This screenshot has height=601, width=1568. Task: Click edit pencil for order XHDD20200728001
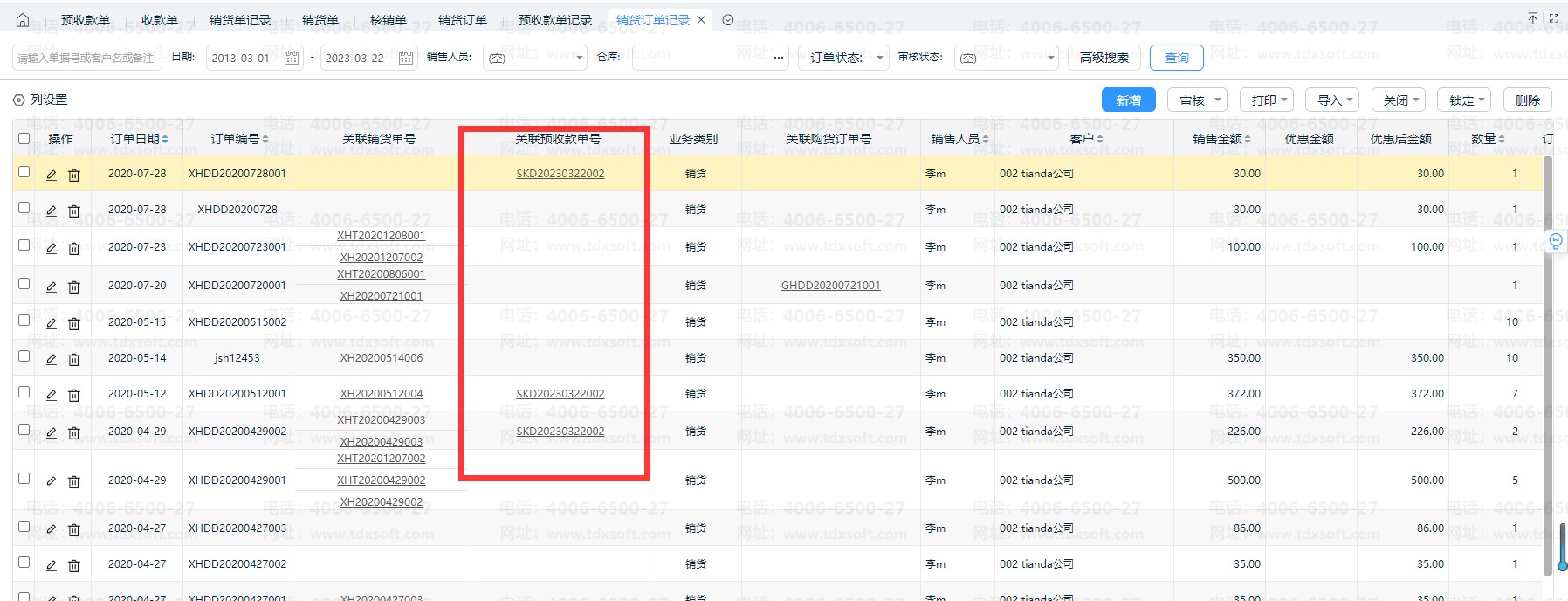52,175
